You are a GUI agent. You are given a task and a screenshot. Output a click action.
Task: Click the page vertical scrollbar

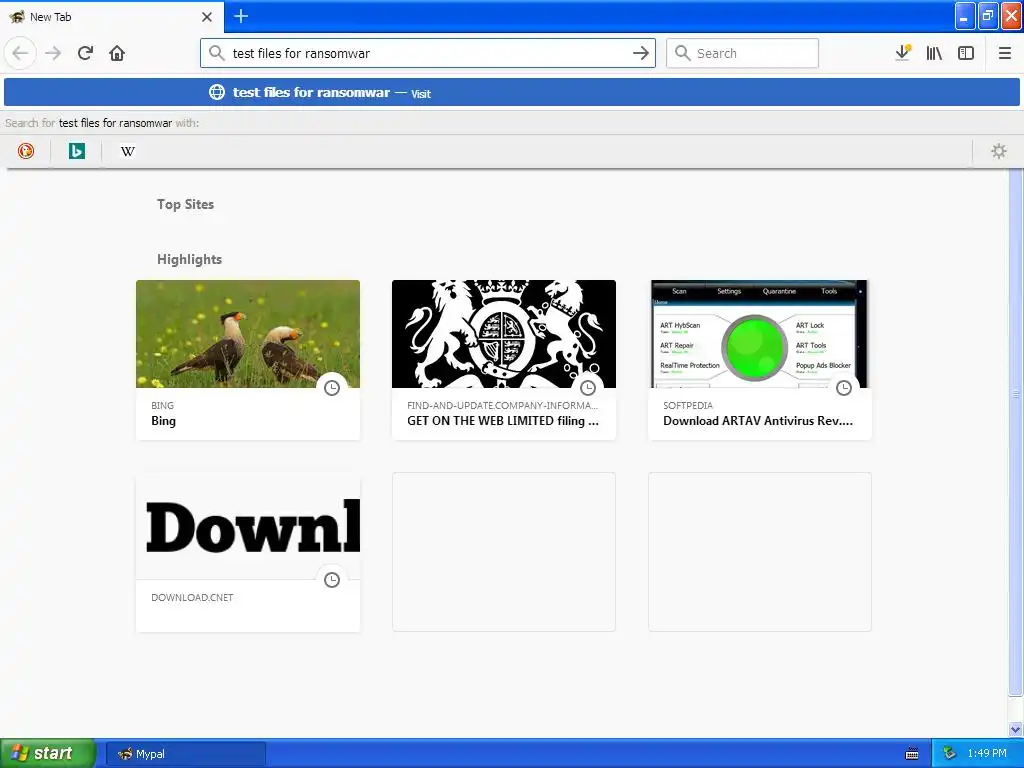click(x=1016, y=431)
